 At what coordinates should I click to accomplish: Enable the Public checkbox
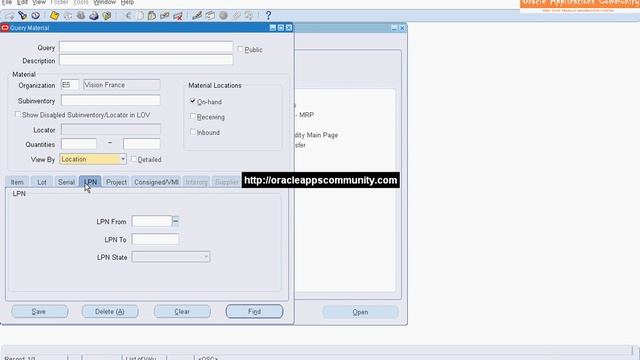(240, 49)
